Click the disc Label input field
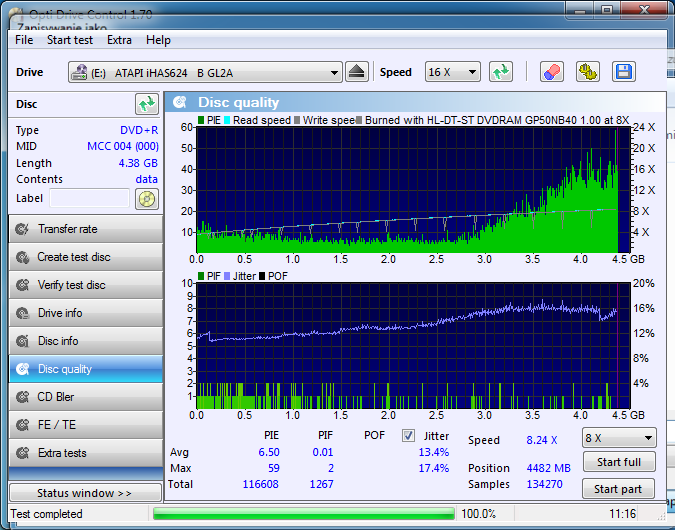Screen dimensions: 675x530 click(90, 198)
